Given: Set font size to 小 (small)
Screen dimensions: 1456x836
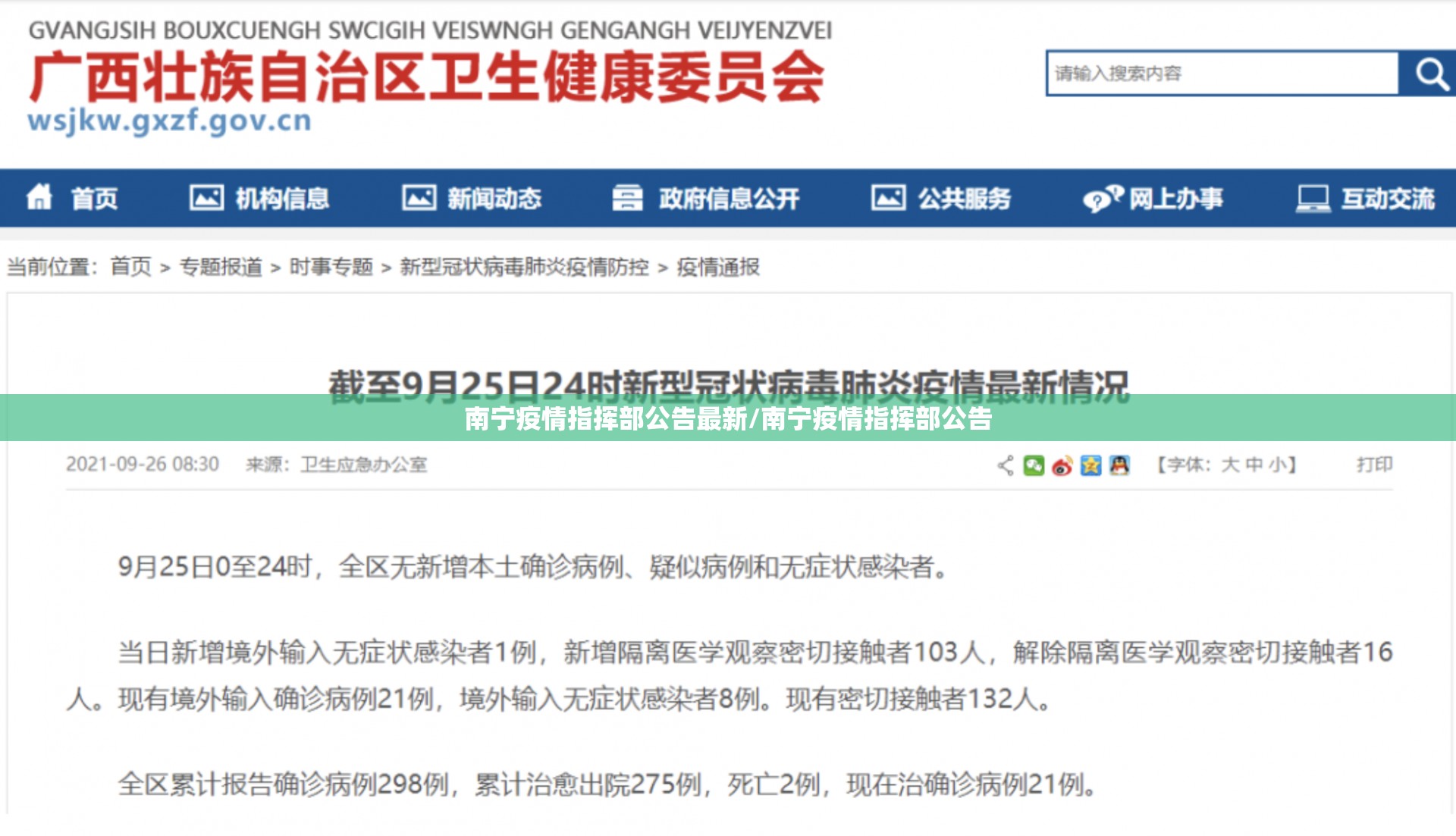Looking at the screenshot, I should (1277, 465).
